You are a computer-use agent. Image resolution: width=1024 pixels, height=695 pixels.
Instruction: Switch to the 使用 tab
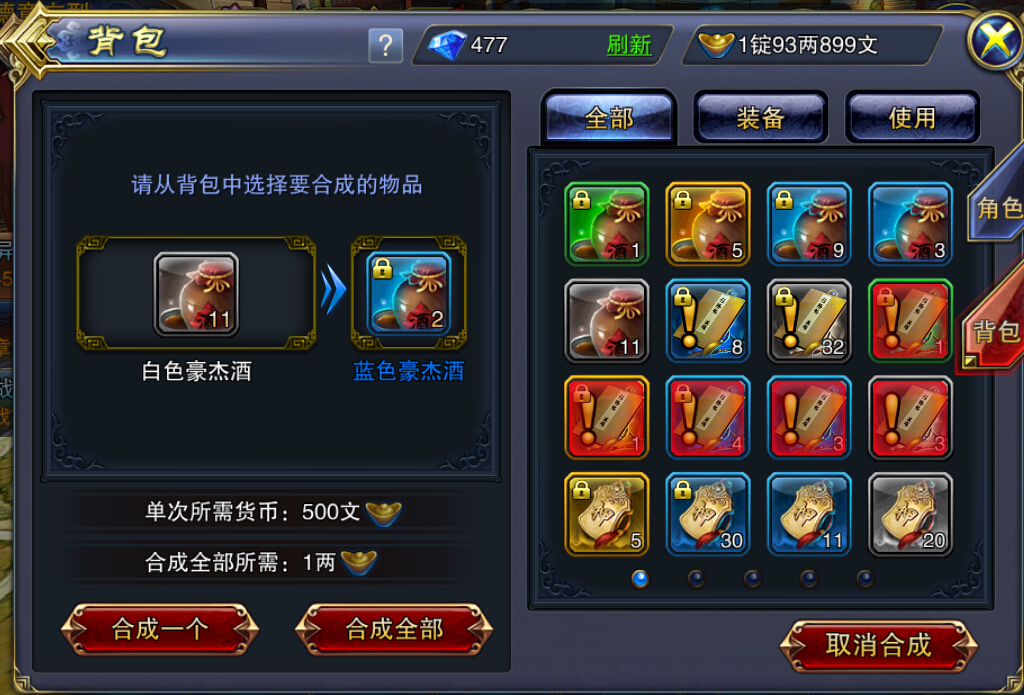[x=912, y=118]
